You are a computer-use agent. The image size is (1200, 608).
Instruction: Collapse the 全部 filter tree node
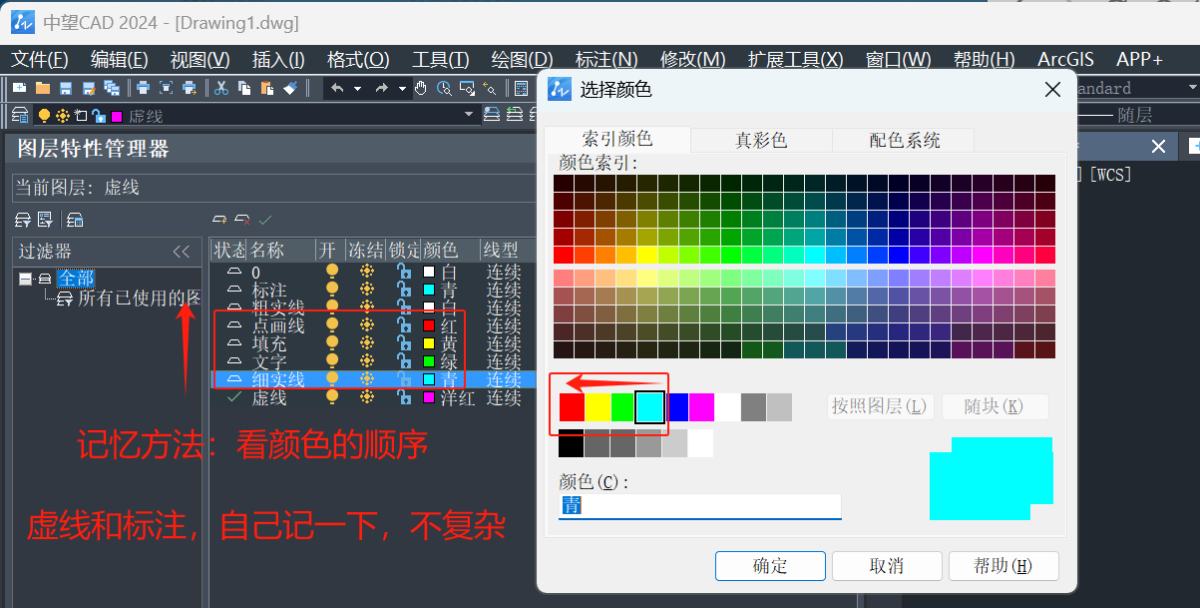[25, 279]
